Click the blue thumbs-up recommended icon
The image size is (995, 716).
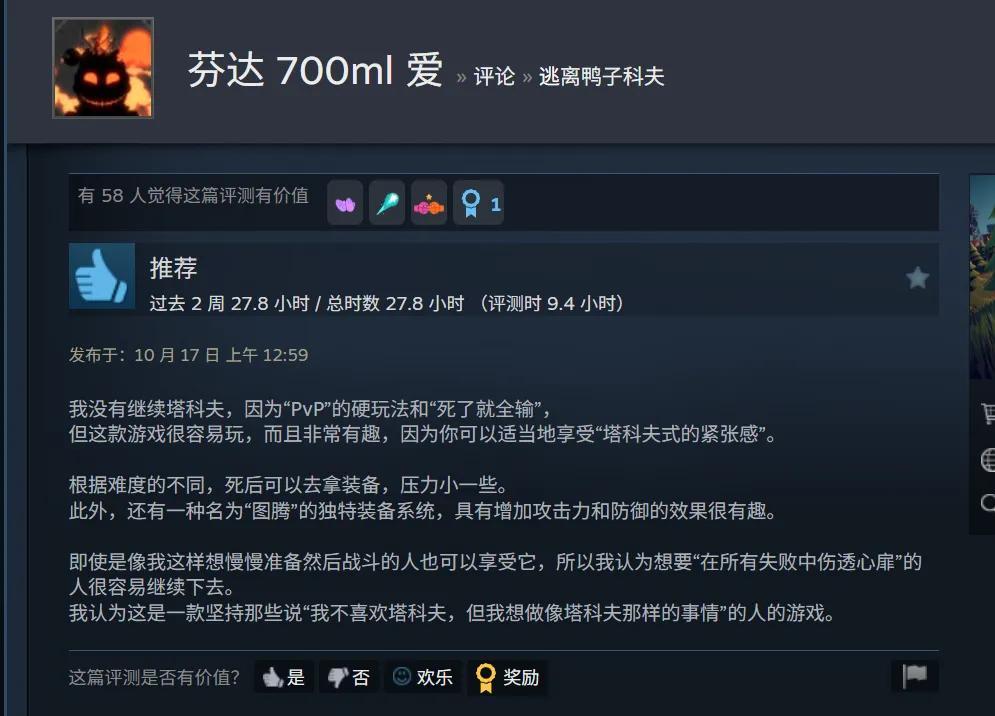coord(102,276)
